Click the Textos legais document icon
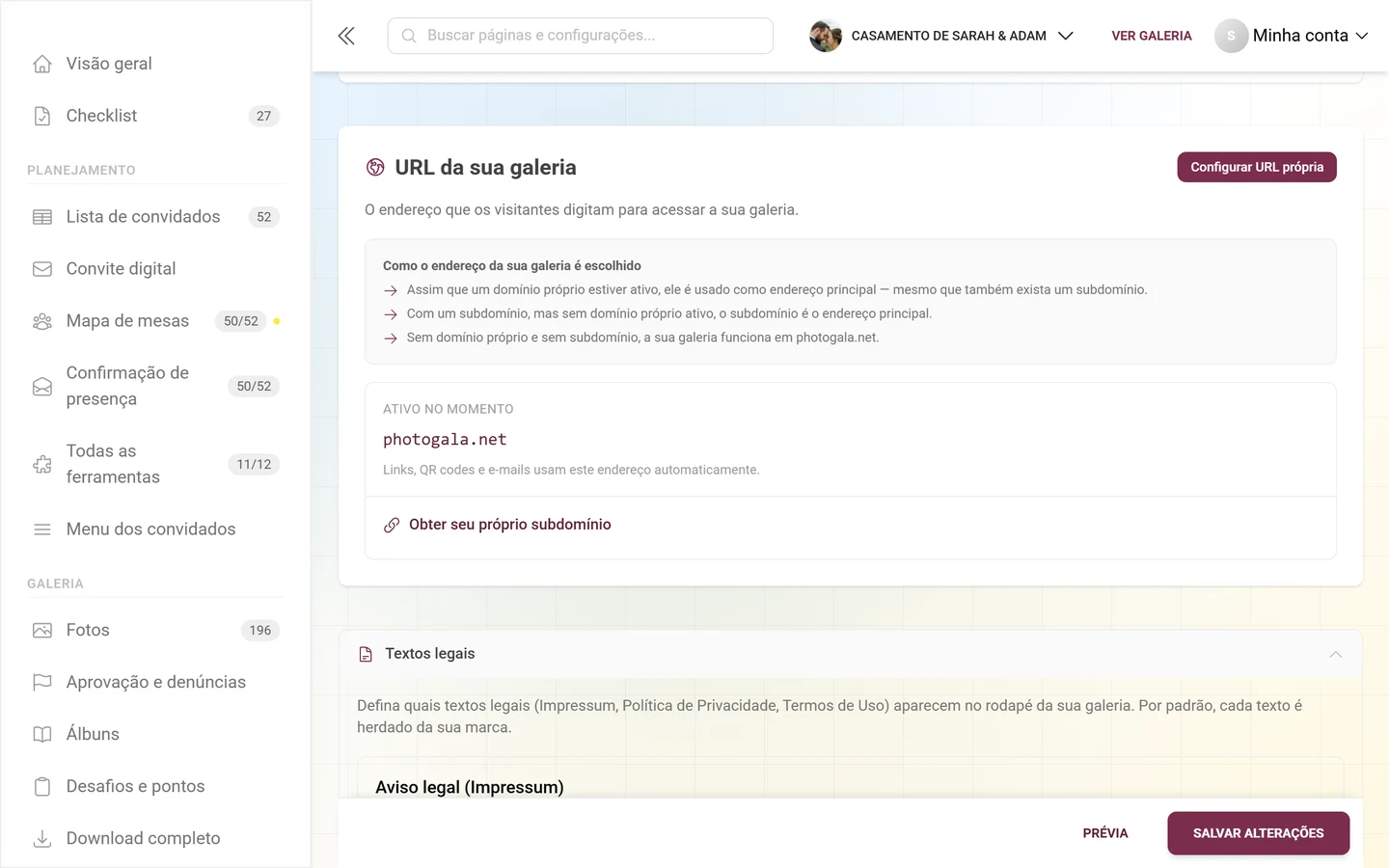 366,654
